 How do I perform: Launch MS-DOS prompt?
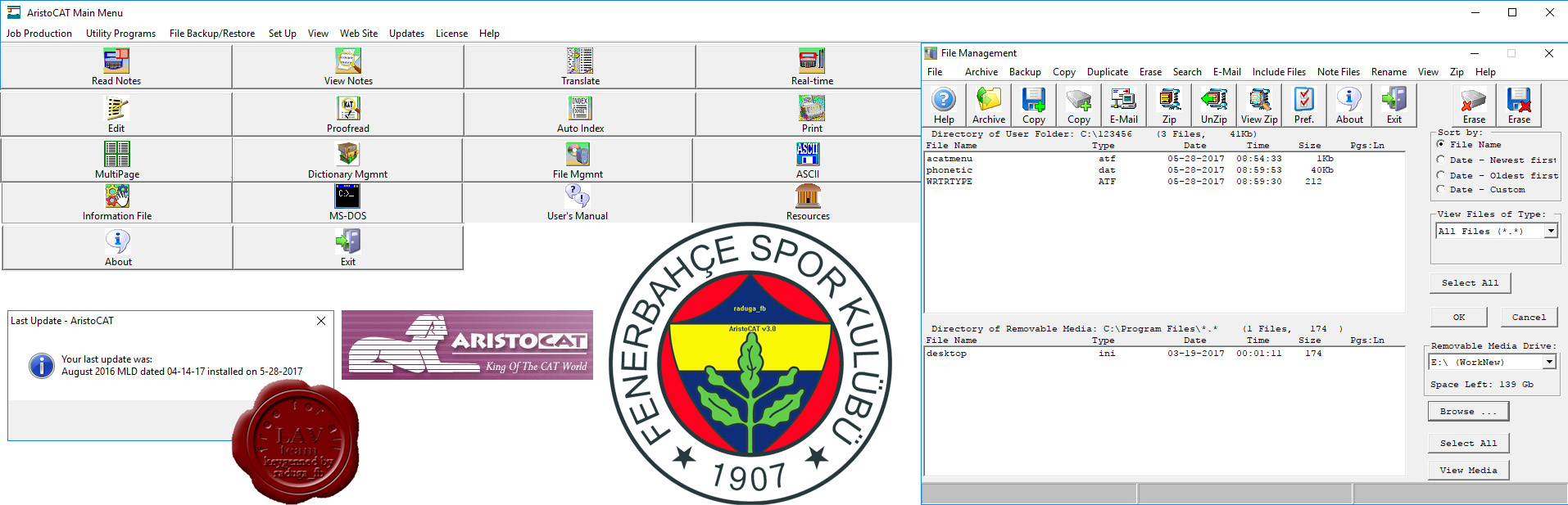[347, 203]
